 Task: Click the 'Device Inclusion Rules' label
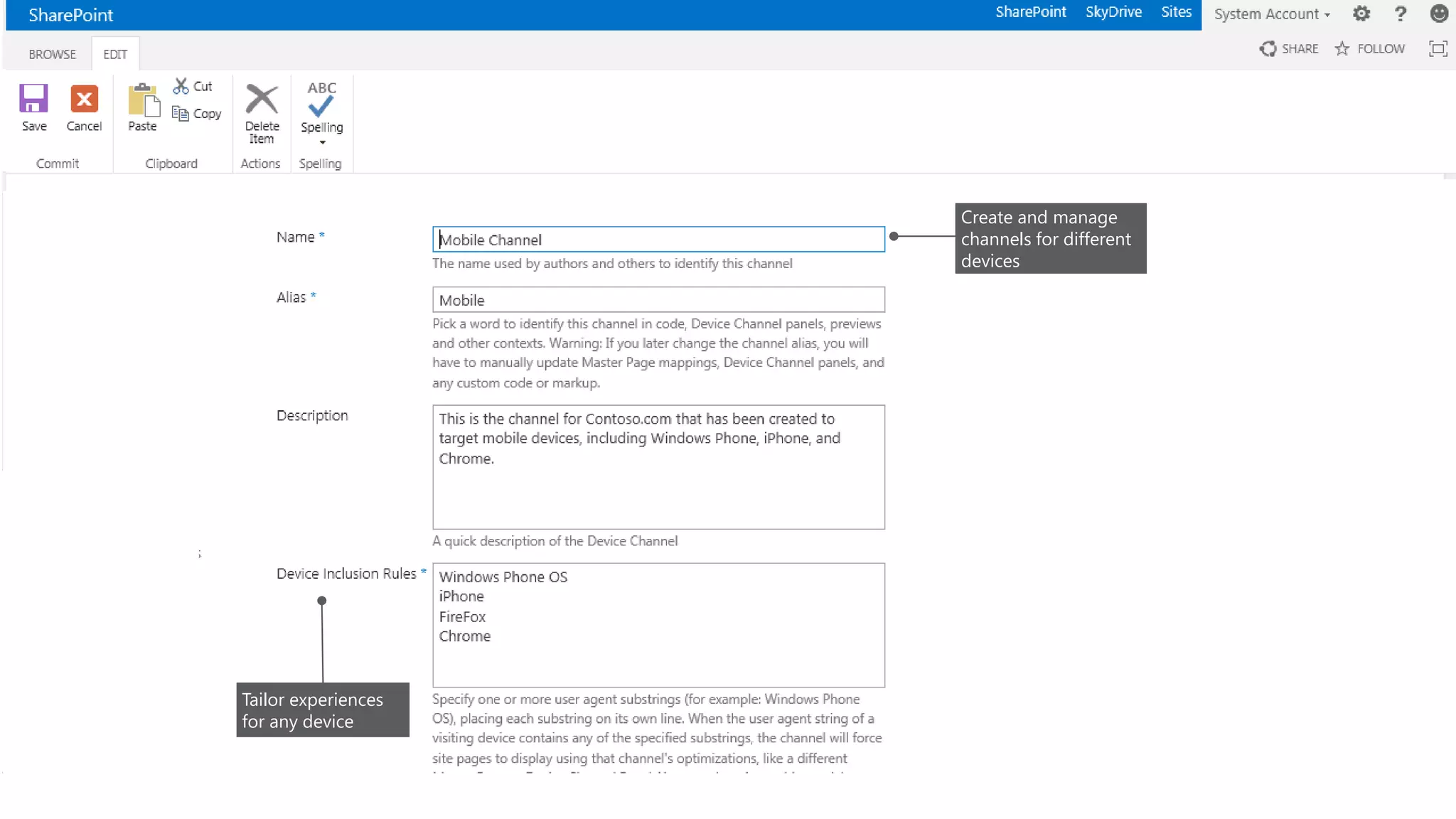(346, 573)
